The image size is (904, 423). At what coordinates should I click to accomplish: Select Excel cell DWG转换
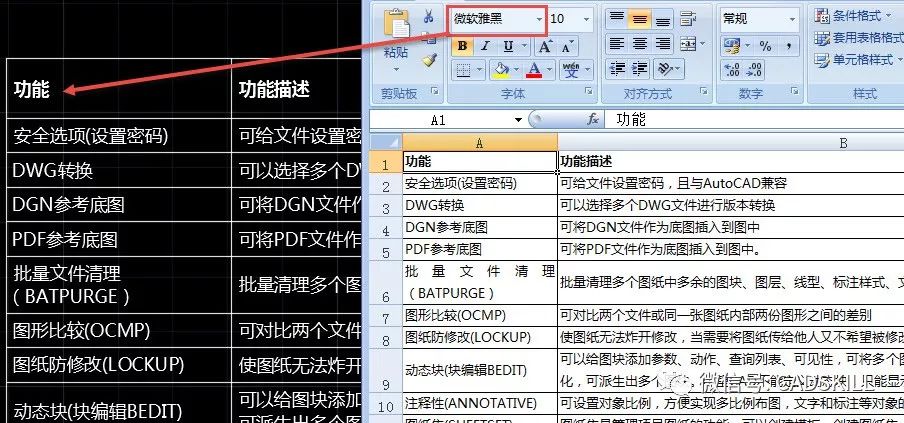tap(480, 205)
